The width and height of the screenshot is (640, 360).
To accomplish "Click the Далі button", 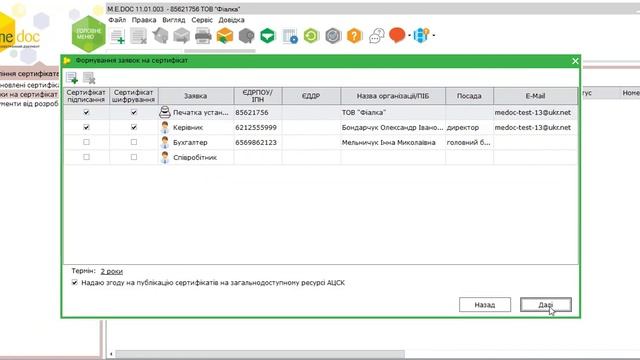I will [546, 304].
